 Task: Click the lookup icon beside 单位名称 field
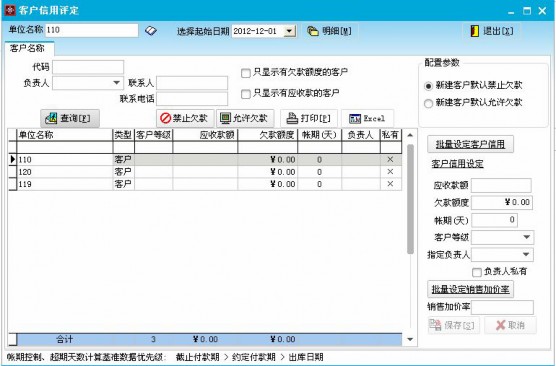[x=151, y=31]
